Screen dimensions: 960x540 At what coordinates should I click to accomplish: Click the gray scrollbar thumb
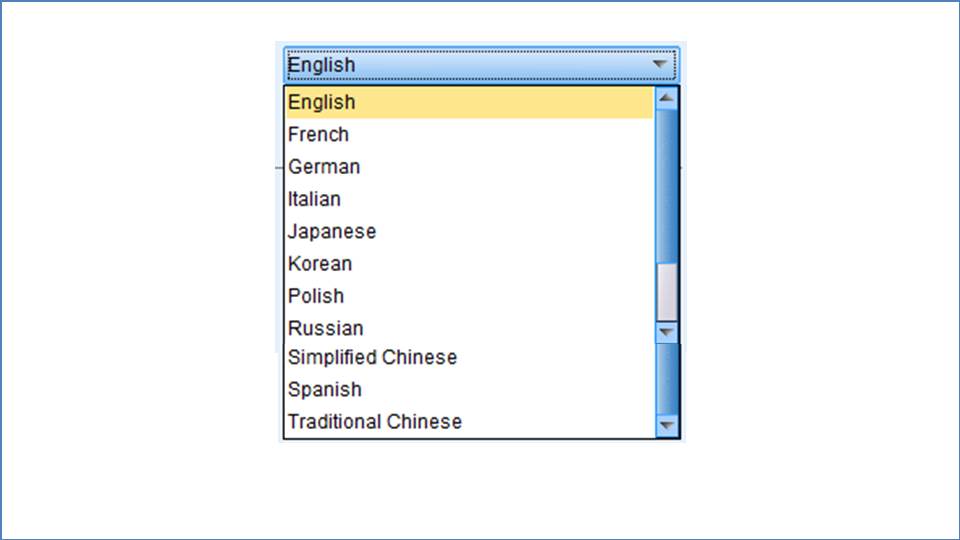(x=667, y=292)
